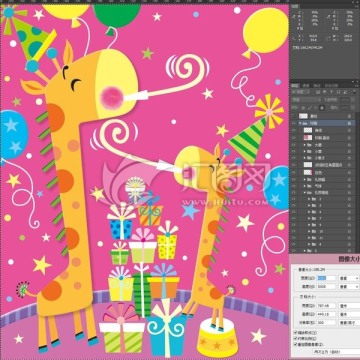
Task: Open the pixel width unit dropdown
Action: point(349,278)
